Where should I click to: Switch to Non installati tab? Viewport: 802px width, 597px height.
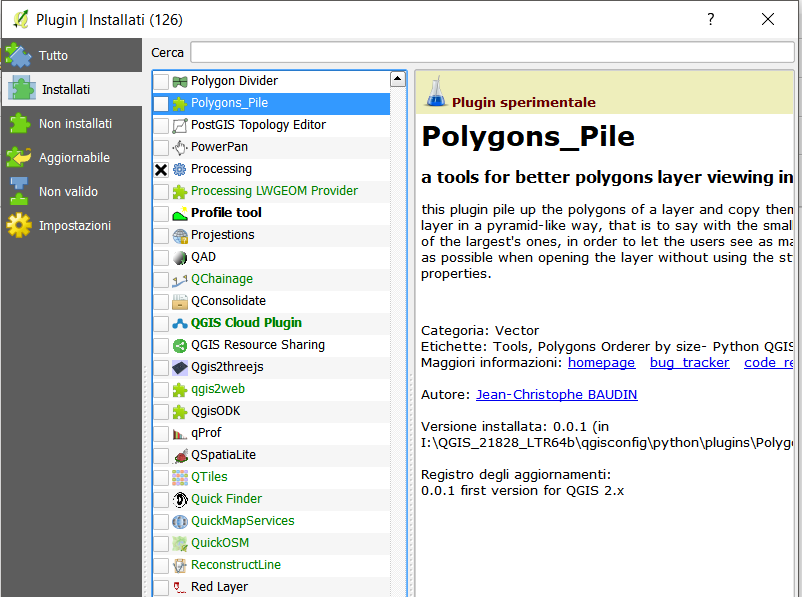[x=74, y=124]
